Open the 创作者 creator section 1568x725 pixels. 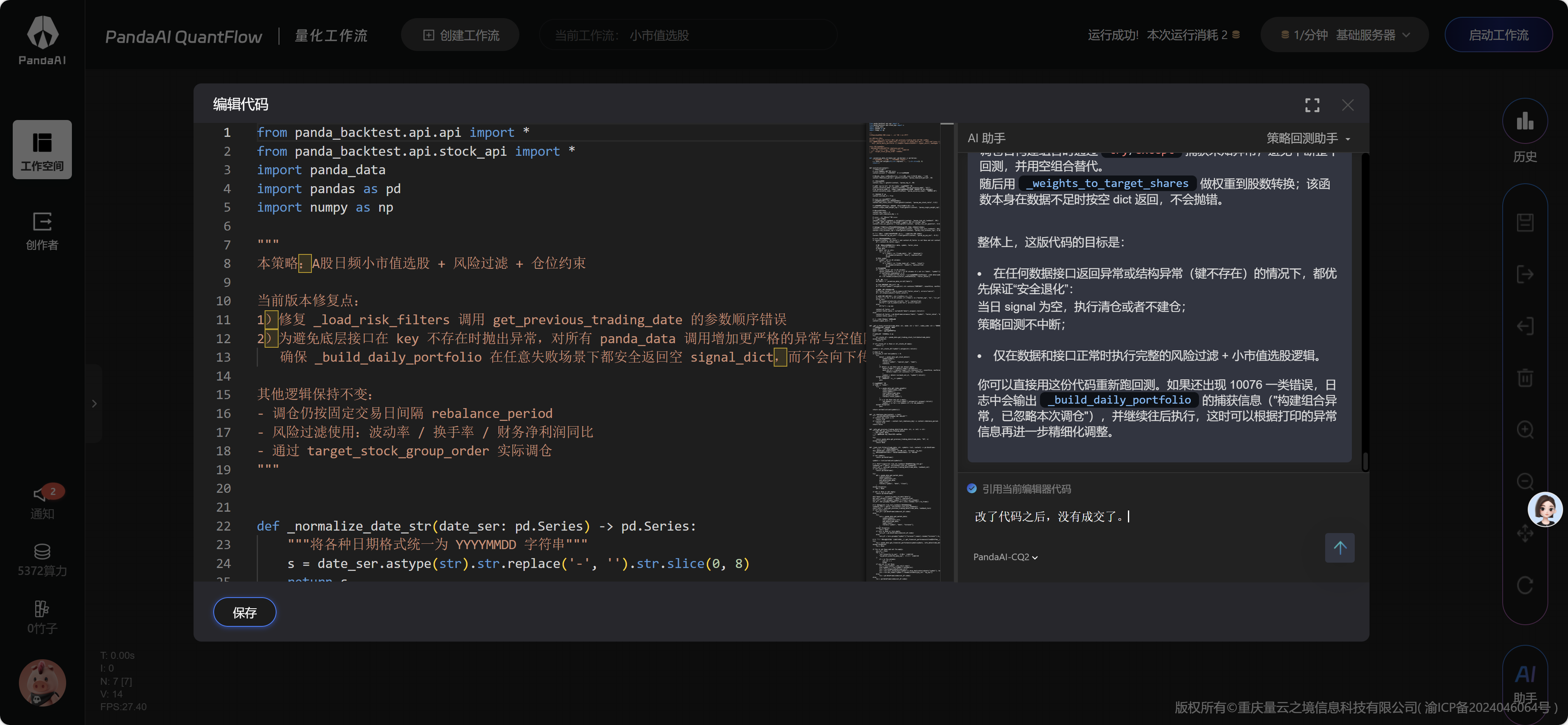pos(42,231)
